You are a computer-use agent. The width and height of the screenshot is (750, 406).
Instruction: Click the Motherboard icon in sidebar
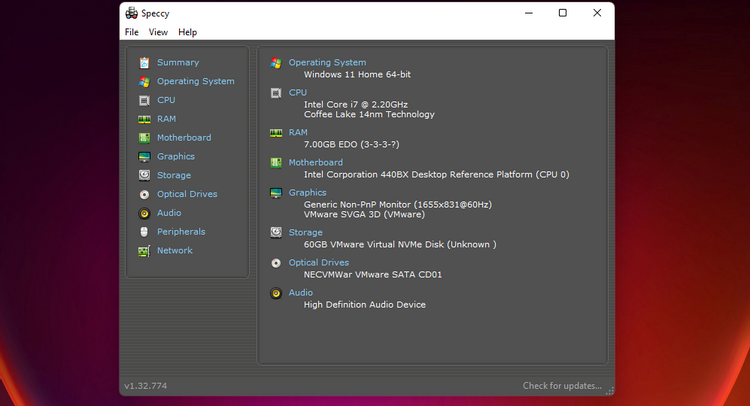(x=144, y=138)
